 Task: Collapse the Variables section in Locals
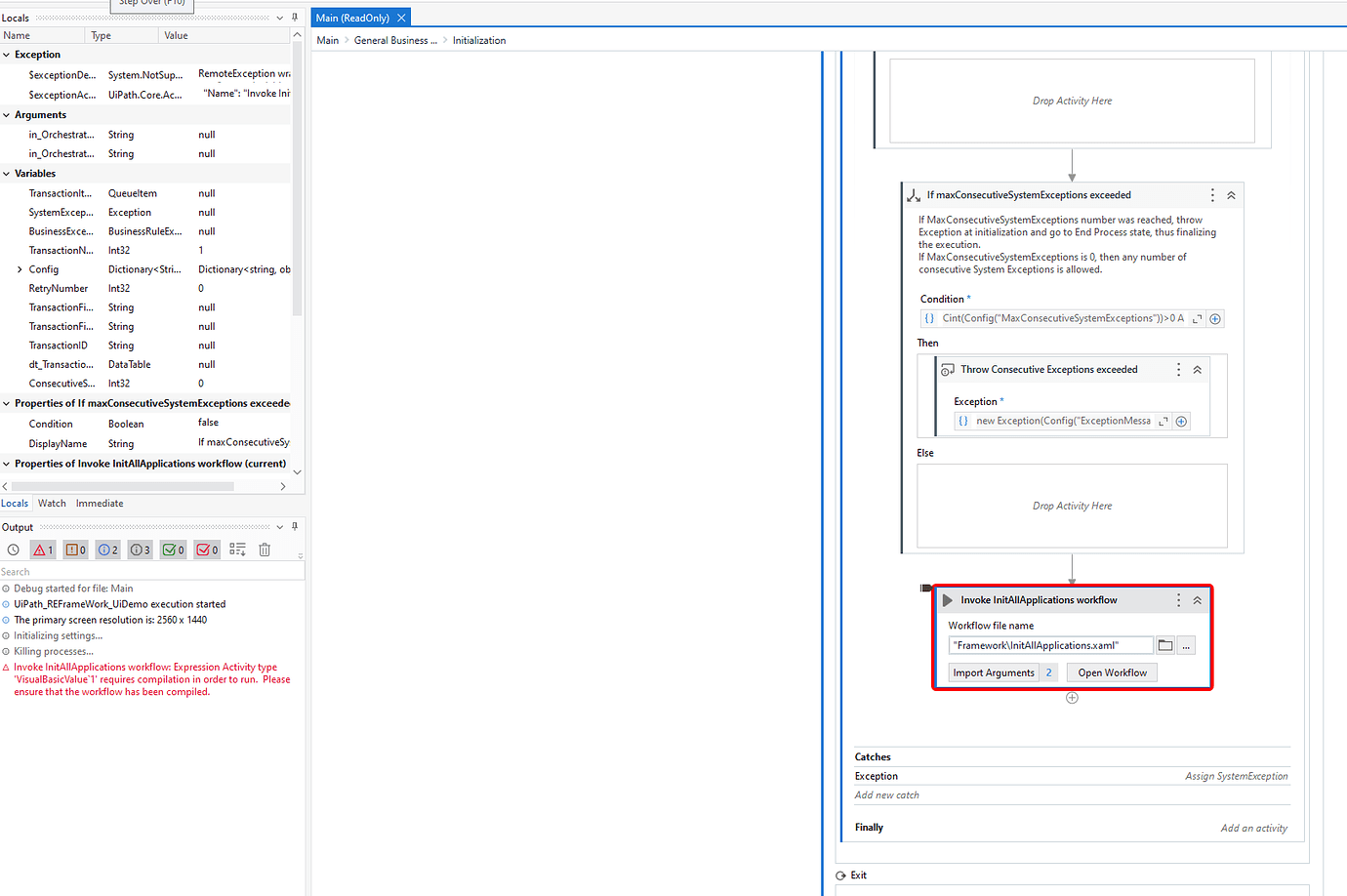(x=8, y=173)
